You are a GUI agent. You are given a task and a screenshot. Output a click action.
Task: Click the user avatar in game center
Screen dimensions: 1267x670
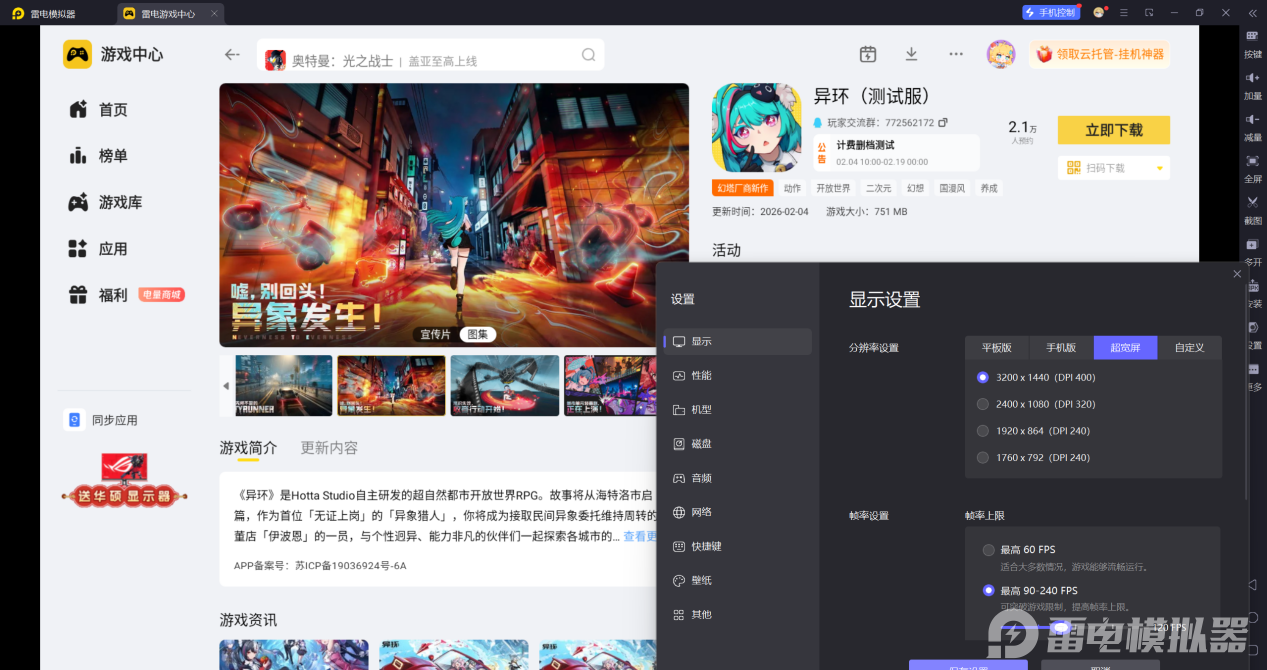[1000, 54]
